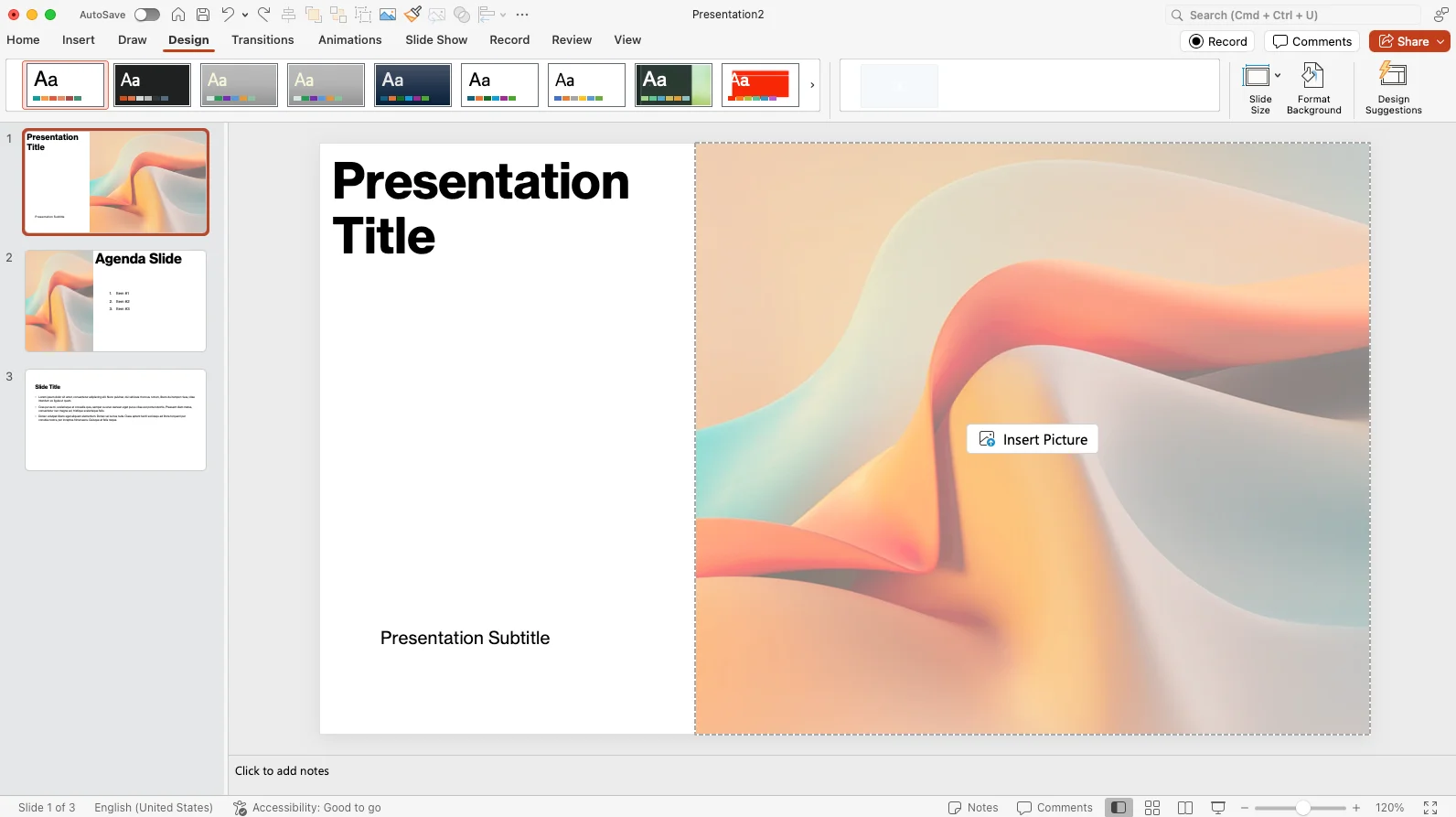Screen dimensions: 1456x817
Task: Open the Insert ribbon tab
Action: [x=79, y=40]
